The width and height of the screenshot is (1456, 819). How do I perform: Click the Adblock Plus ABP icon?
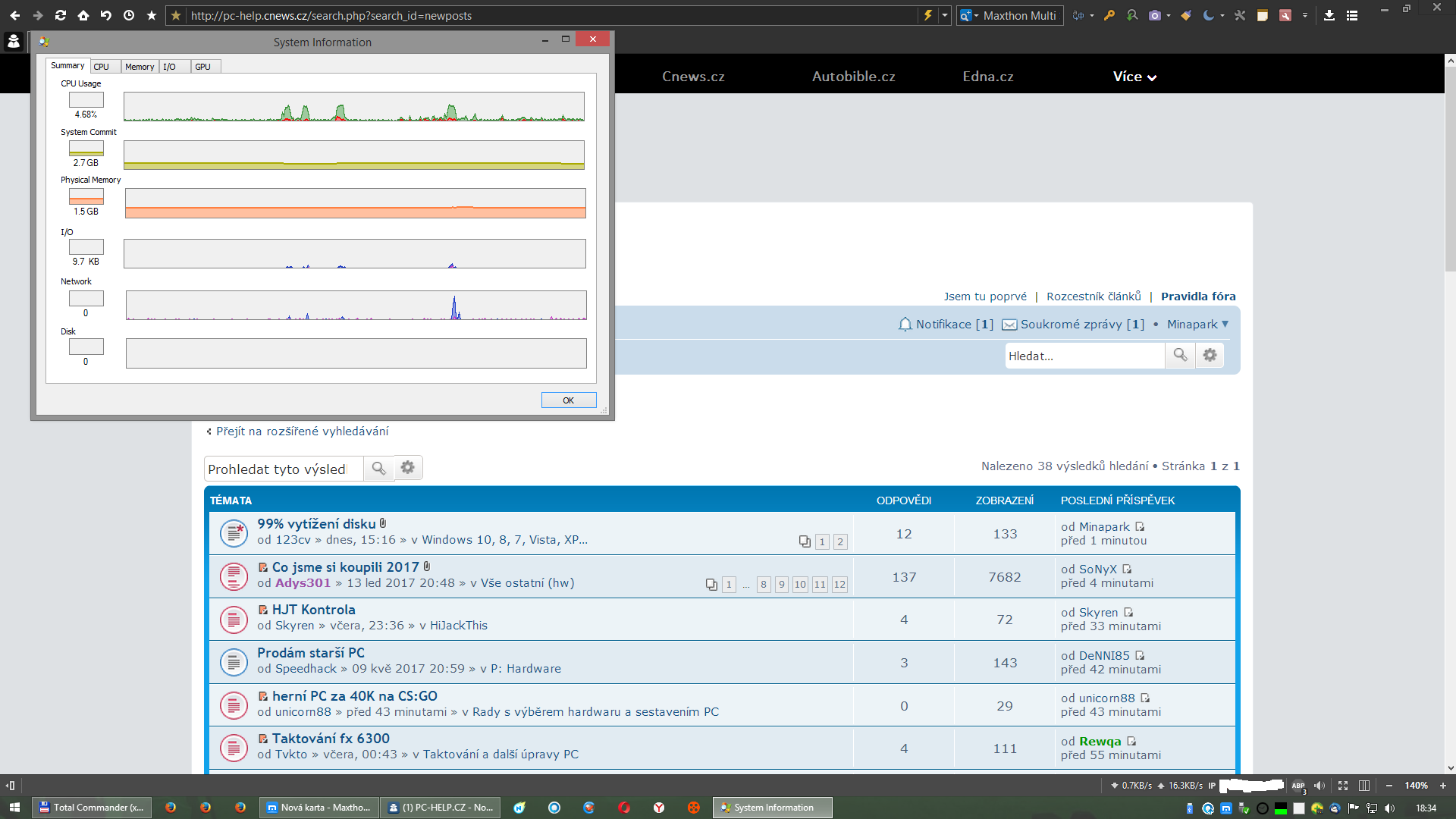[x=1298, y=786]
